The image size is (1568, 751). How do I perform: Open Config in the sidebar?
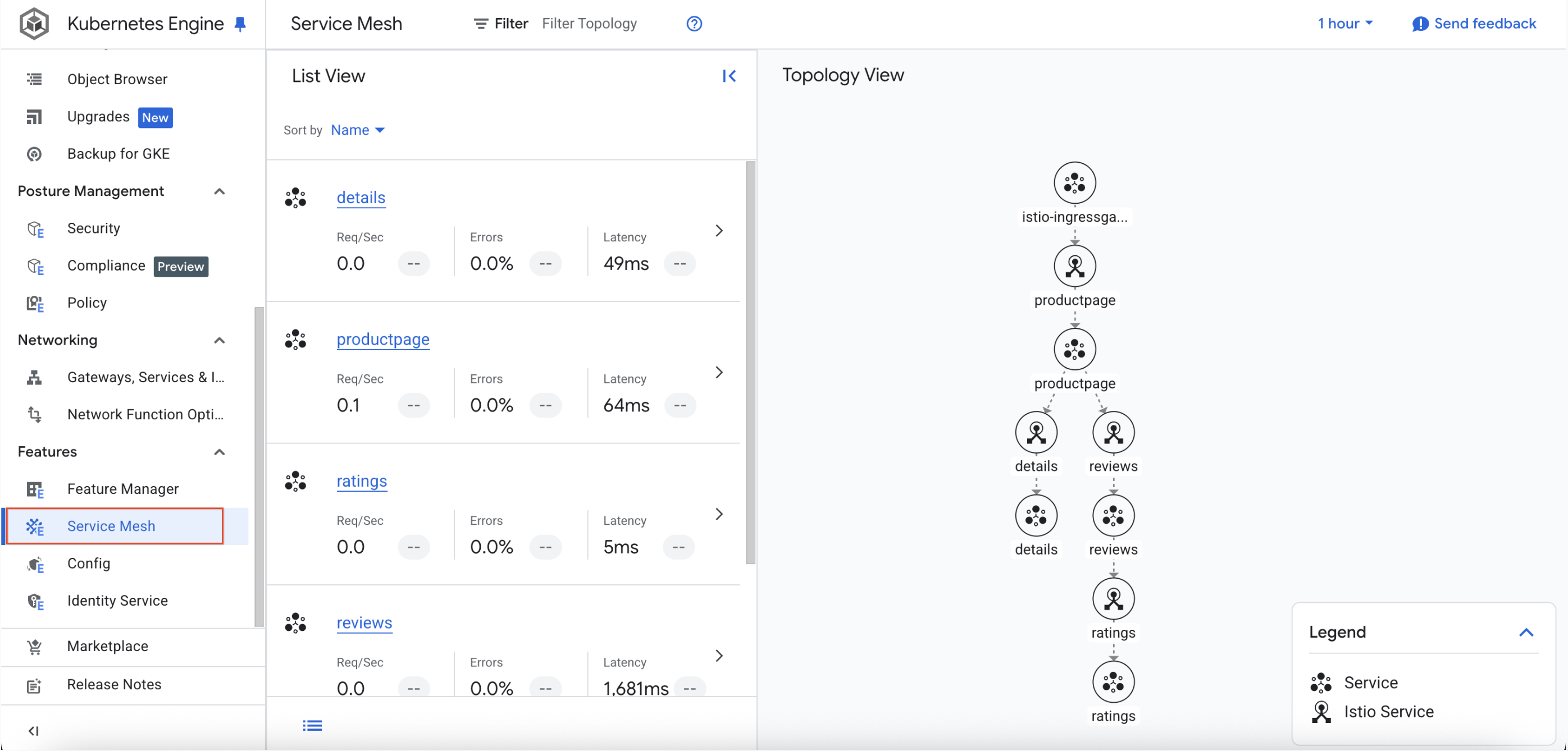(89, 564)
